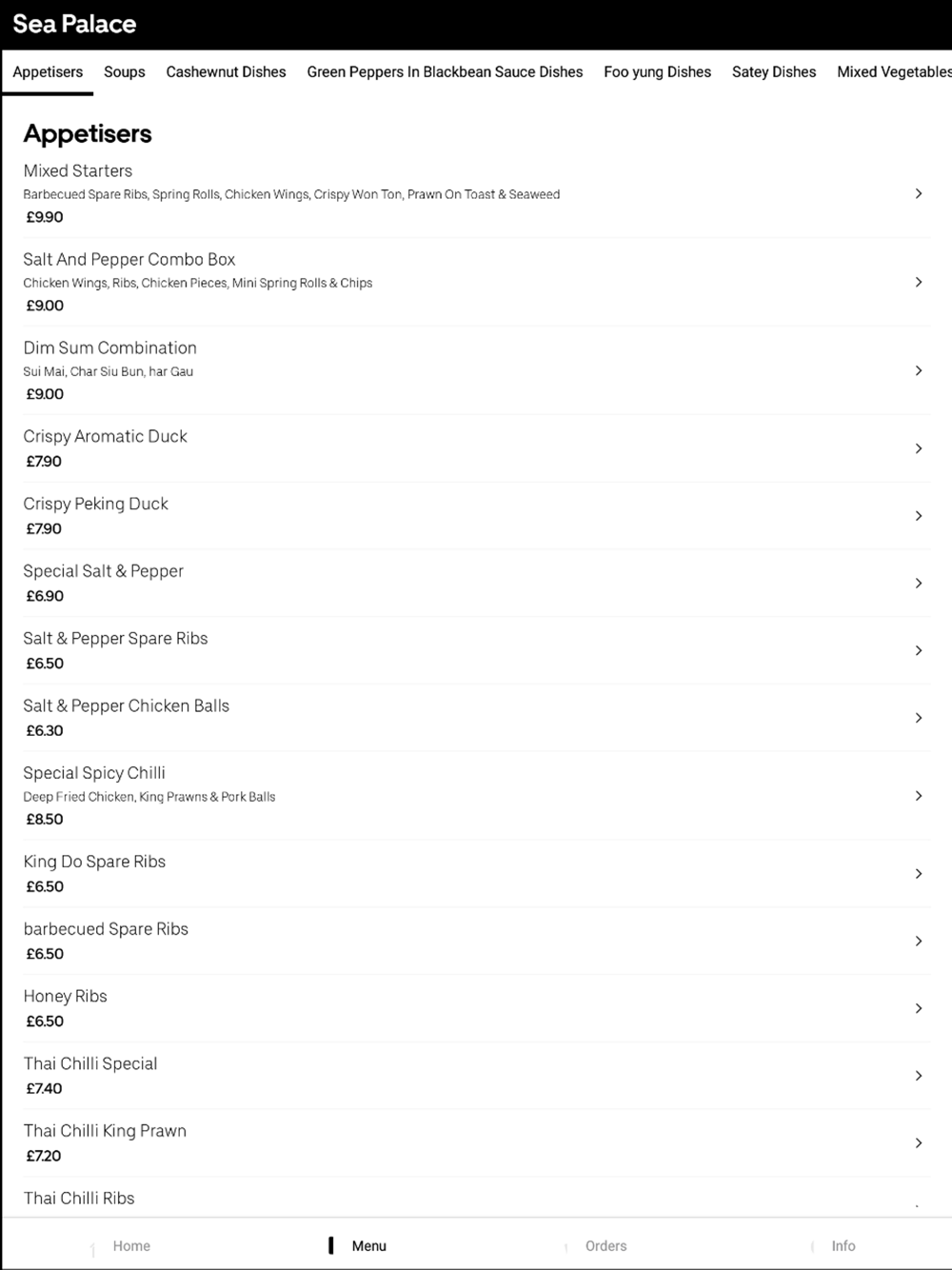952x1270 pixels.
Task: Select the Foo yung Dishes tab
Action: [x=657, y=72]
